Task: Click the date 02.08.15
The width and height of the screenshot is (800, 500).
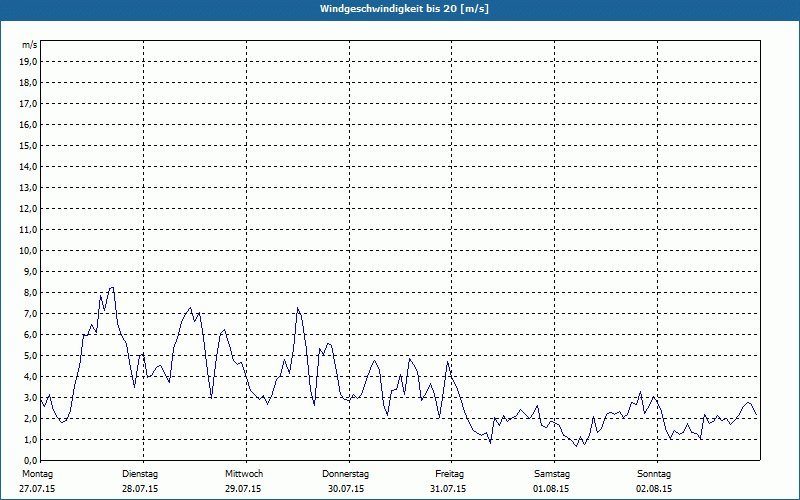Action: pos(654,489)
